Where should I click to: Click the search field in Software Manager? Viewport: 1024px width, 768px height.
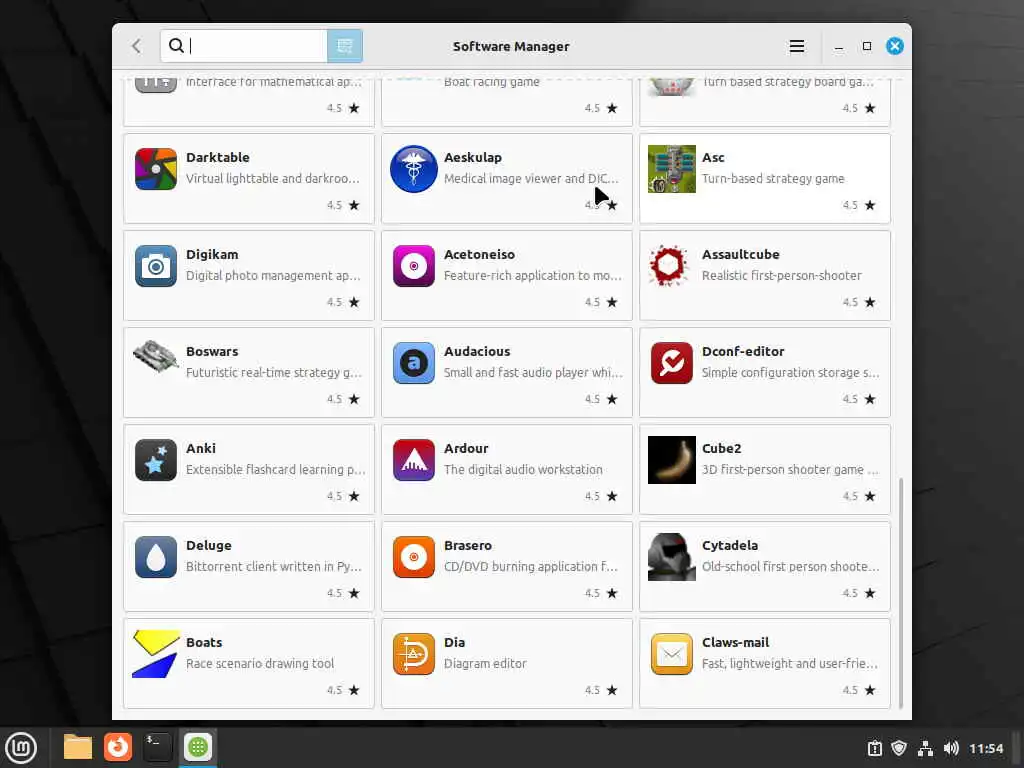(244, 46)
